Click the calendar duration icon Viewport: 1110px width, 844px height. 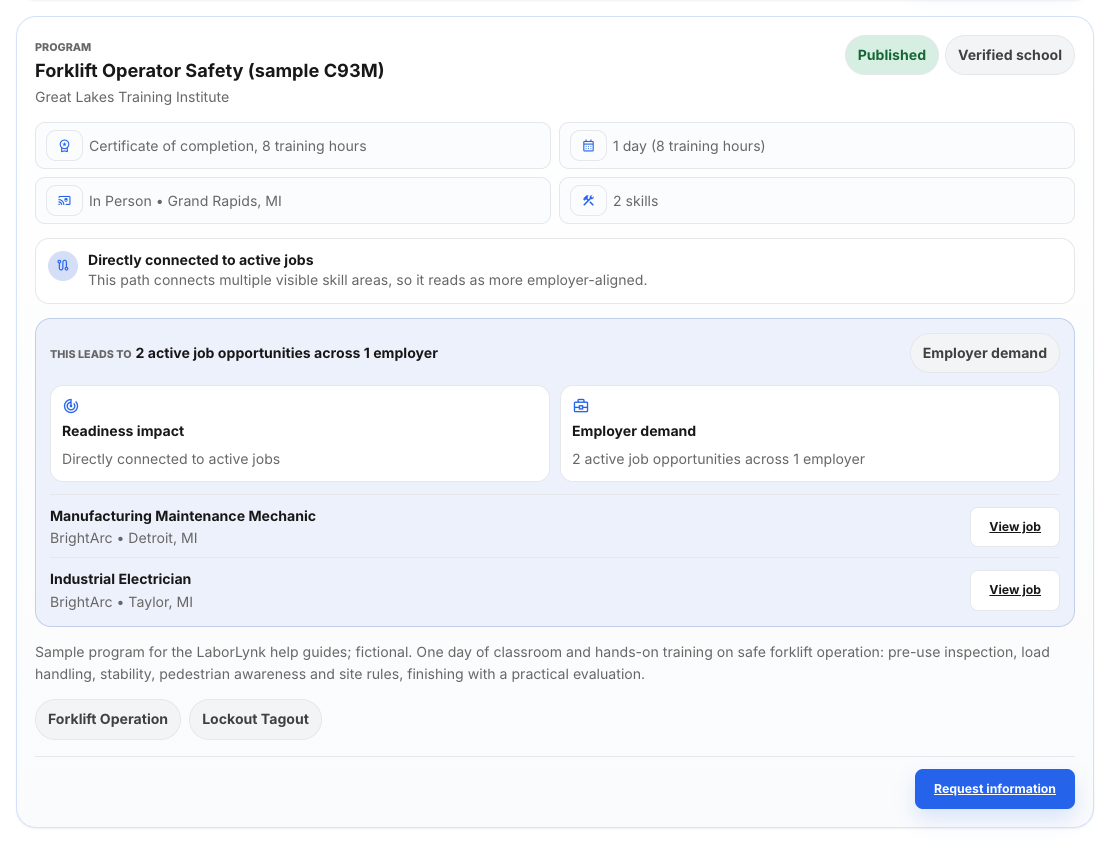coord(588,146)
